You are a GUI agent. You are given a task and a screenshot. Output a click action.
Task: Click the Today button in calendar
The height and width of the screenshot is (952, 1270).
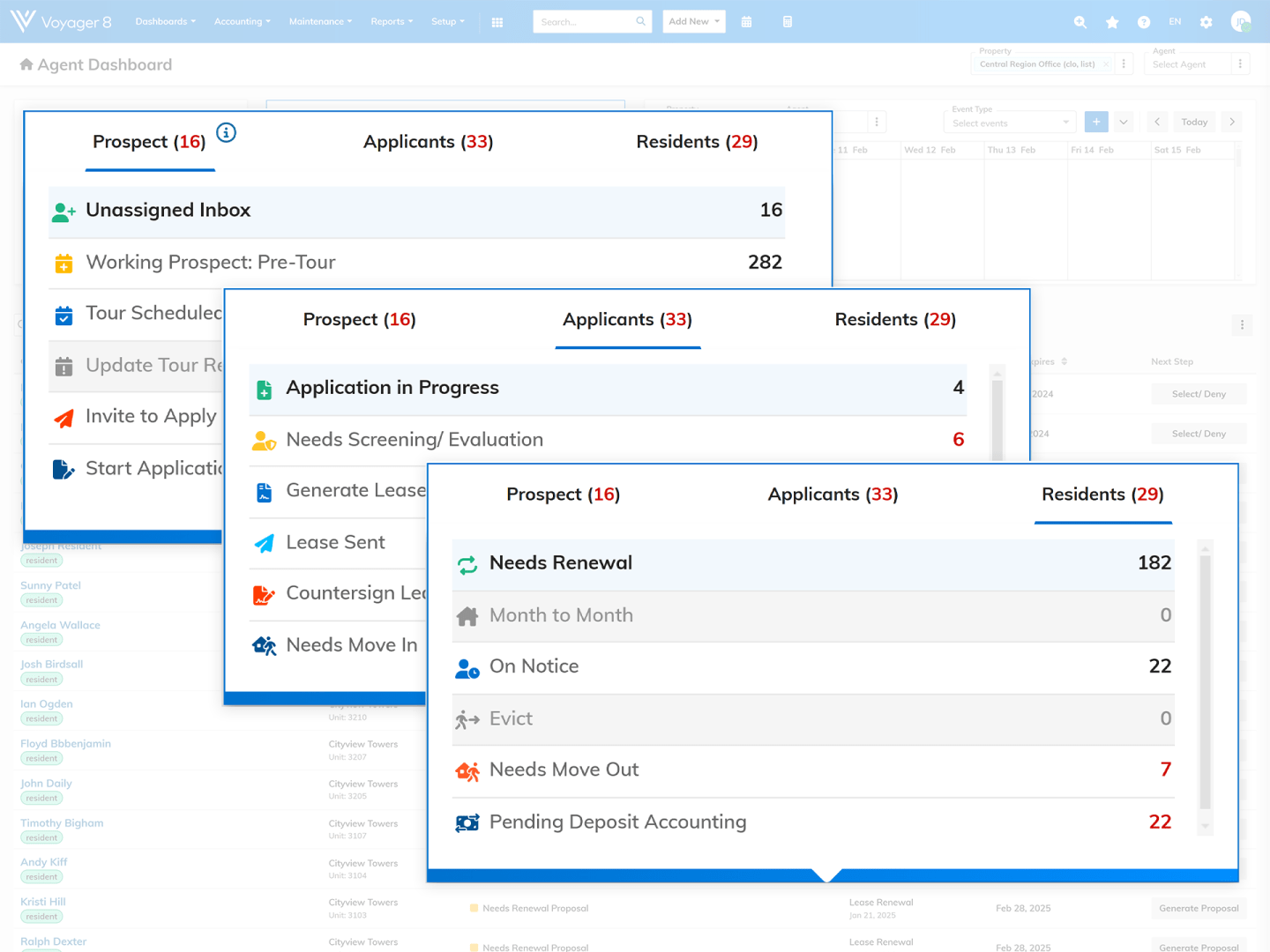click(1194, 123)
